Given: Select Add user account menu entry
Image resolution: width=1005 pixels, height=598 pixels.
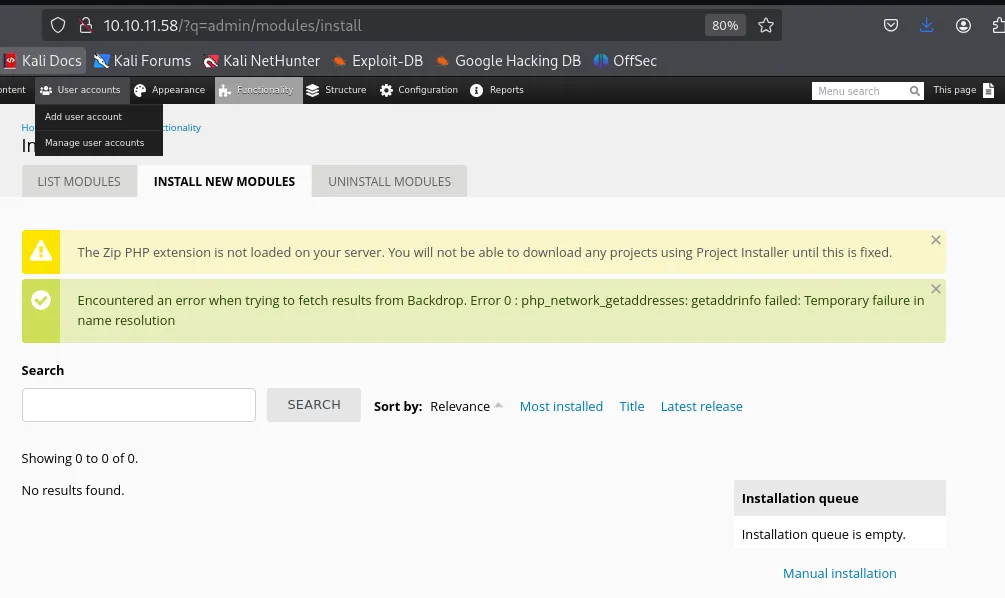Looking at the screenshot, I should click(x=99, y=117).
